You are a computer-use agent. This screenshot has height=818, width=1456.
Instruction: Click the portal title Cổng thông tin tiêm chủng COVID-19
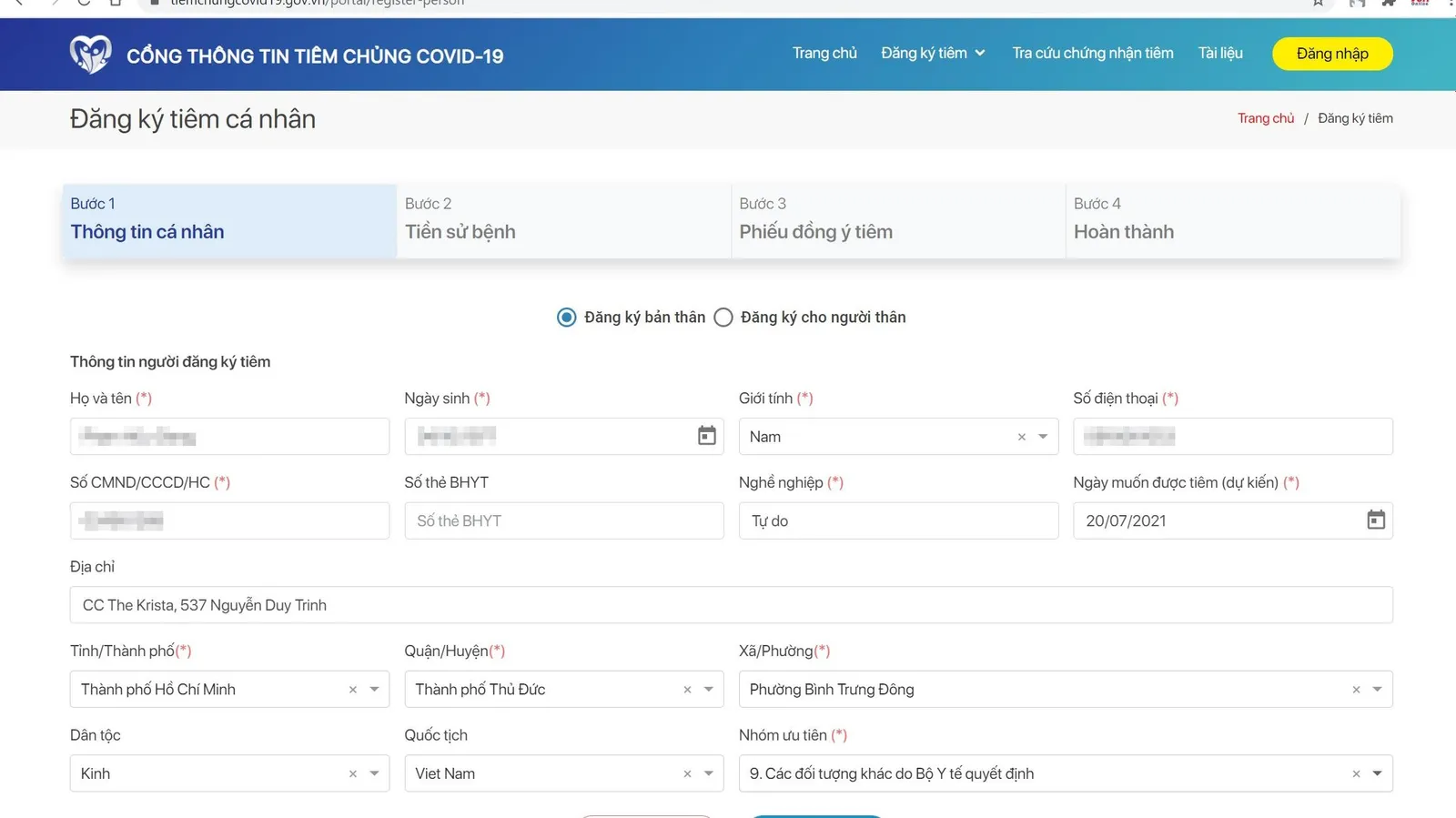(x=315, y=56)
